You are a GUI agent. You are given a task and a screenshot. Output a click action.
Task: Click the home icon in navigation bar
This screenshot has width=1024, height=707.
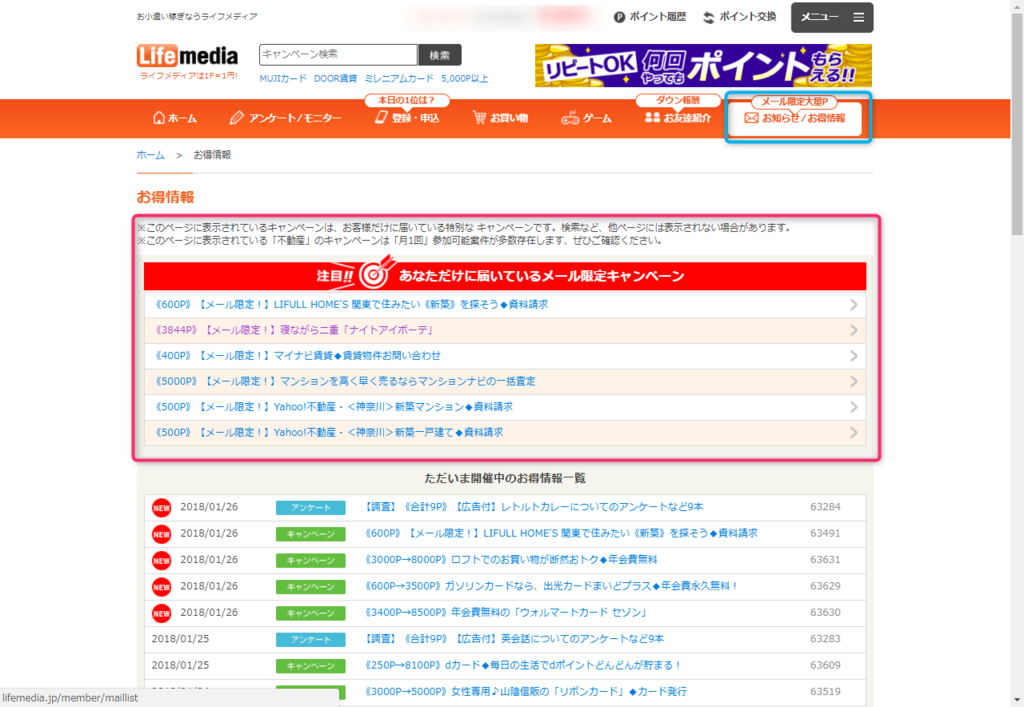[159, 118]
